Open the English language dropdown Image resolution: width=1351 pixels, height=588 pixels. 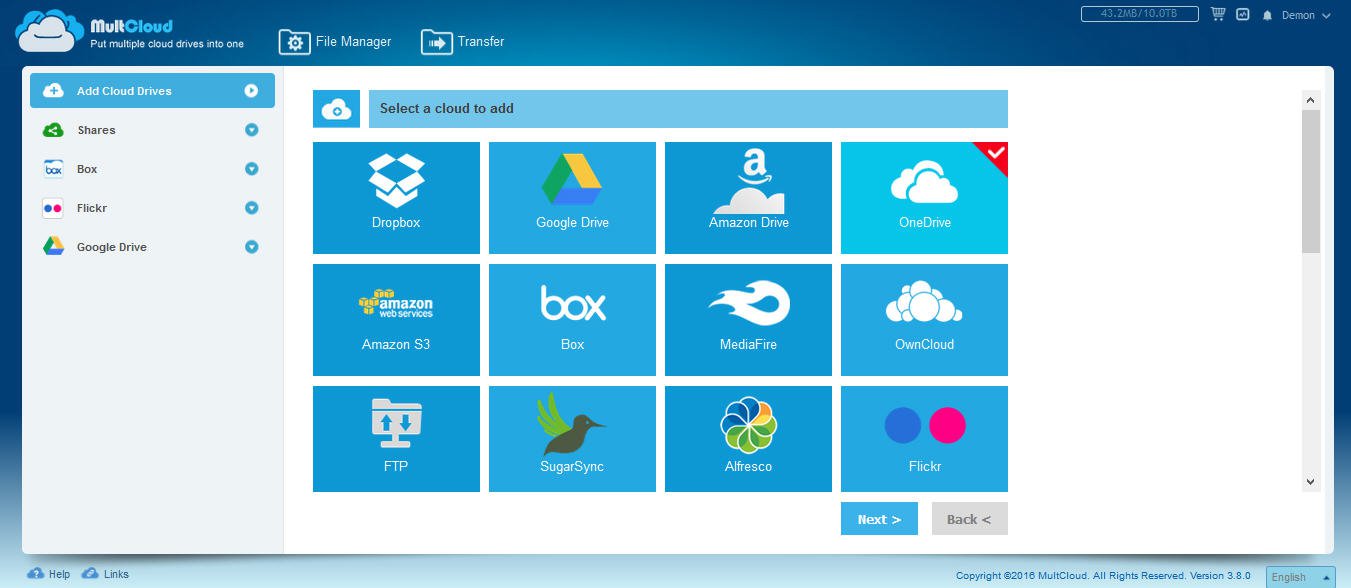[x=1301, y=577]
